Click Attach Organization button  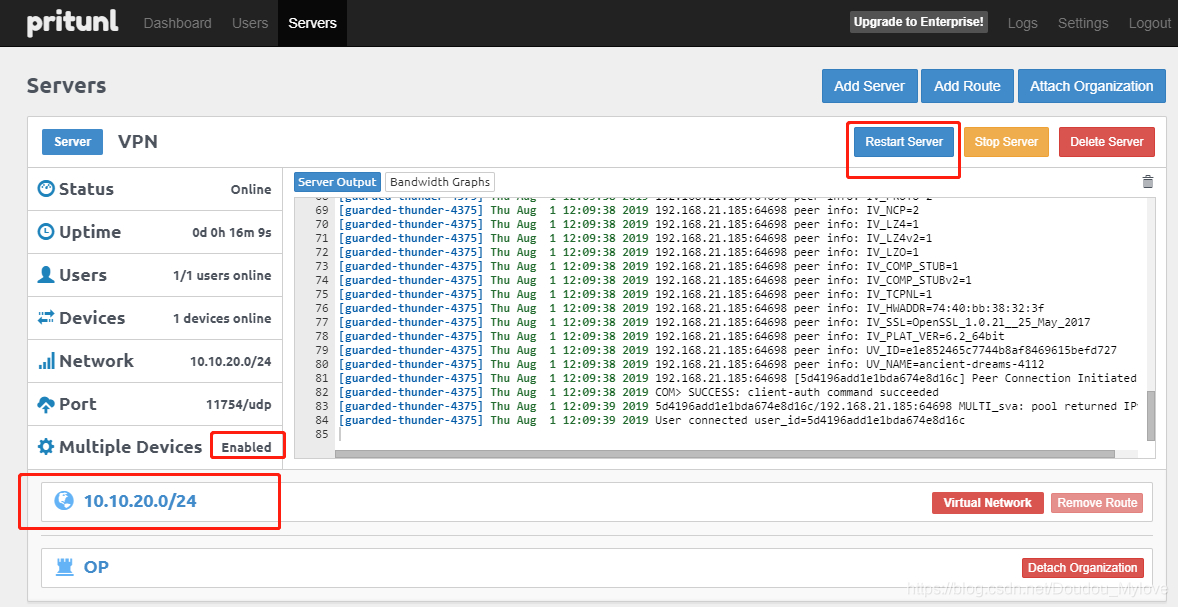pos(1092,86)
